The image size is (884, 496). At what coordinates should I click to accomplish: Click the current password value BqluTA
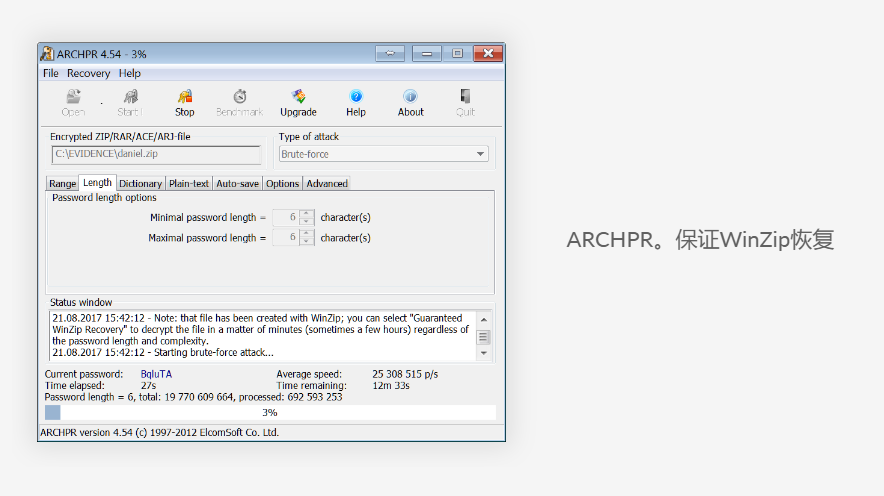coord(156,374)
